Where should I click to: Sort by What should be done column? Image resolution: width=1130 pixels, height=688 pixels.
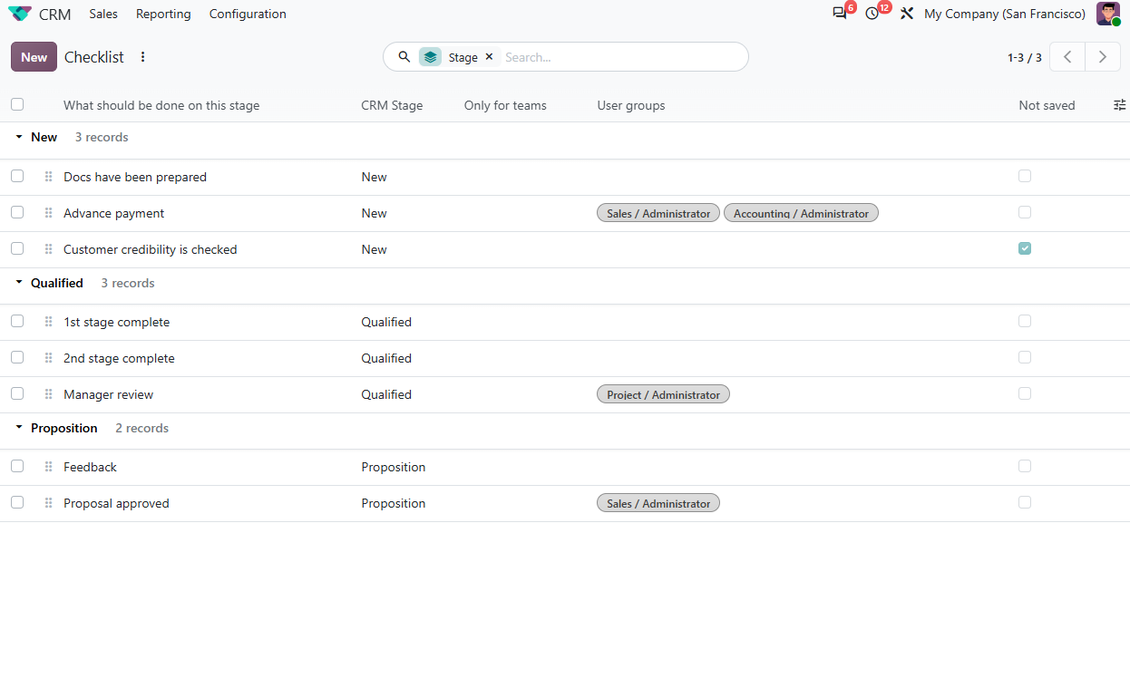pyautogui.click(x=161, y=105)
